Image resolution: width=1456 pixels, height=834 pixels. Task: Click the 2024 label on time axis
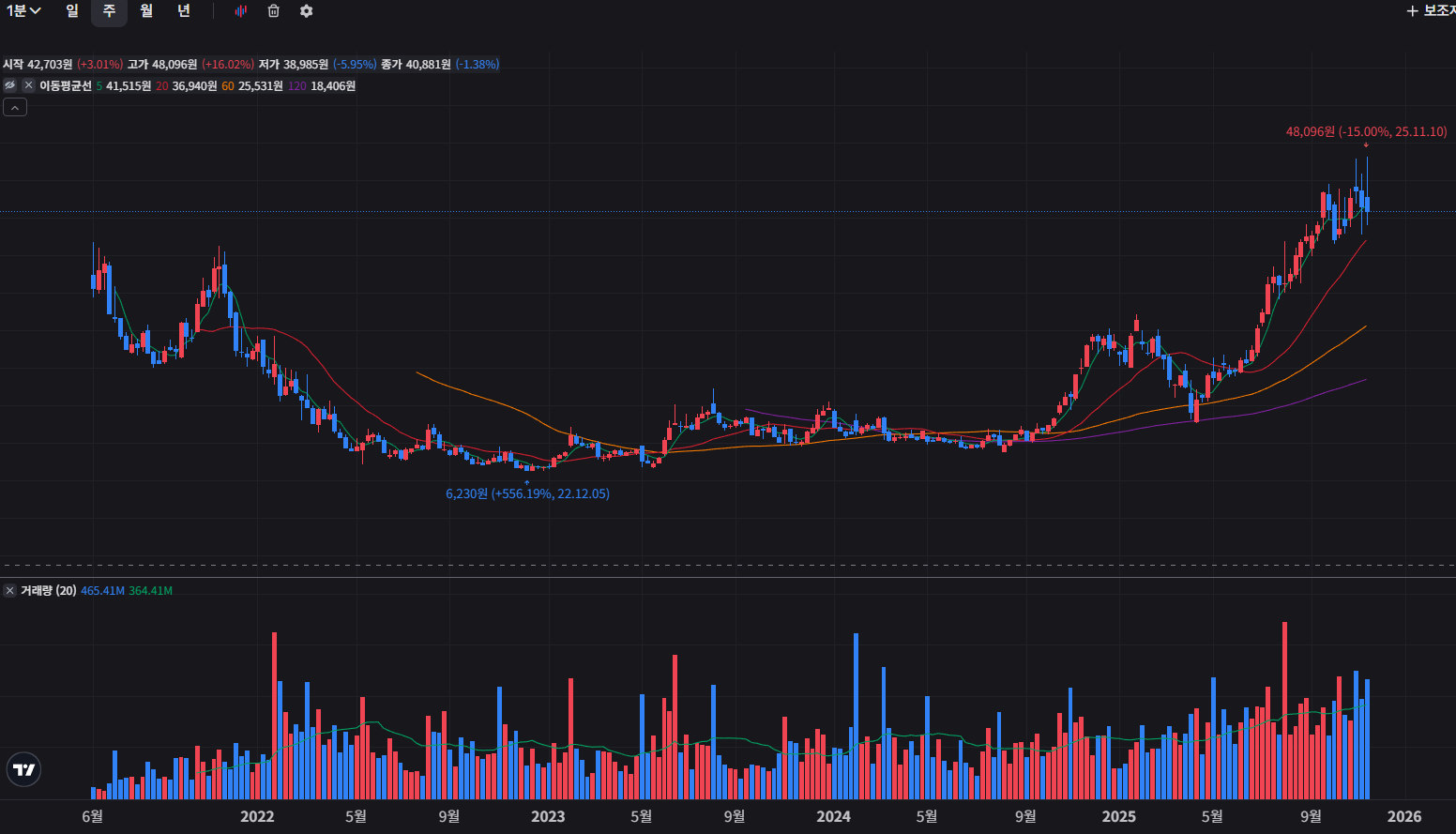click(x=833, y=816)
